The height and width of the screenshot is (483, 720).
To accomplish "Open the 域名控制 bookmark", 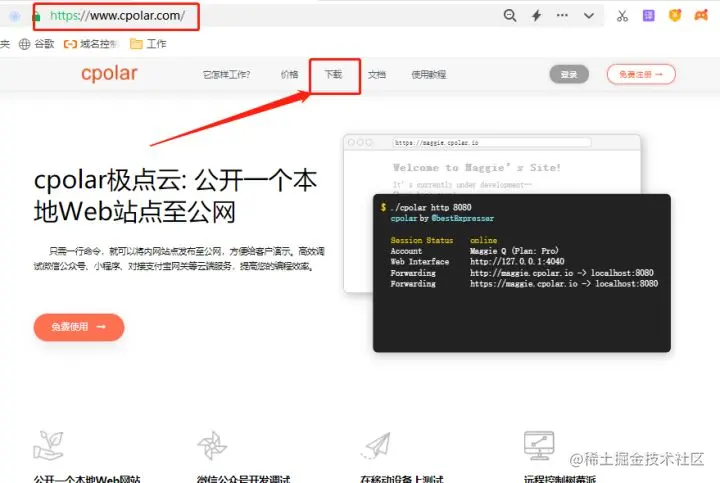I will 91,44.
